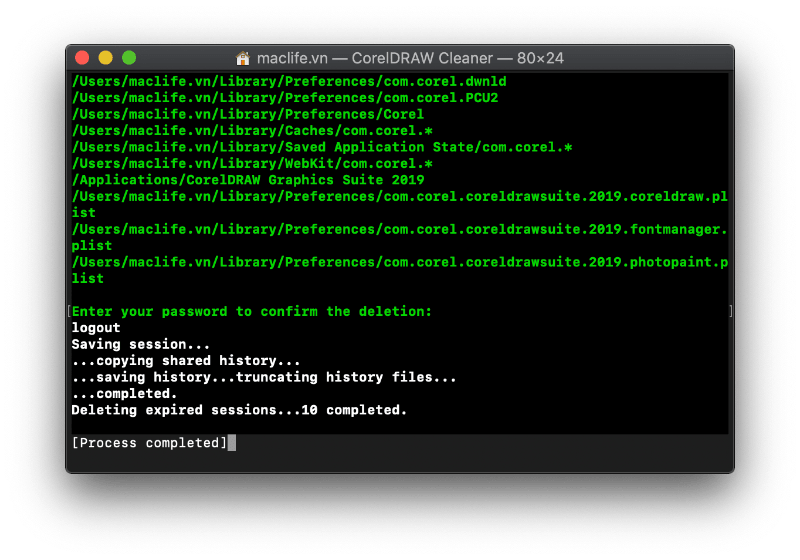Click the '...copying shared history...' line

click(186, 361)
